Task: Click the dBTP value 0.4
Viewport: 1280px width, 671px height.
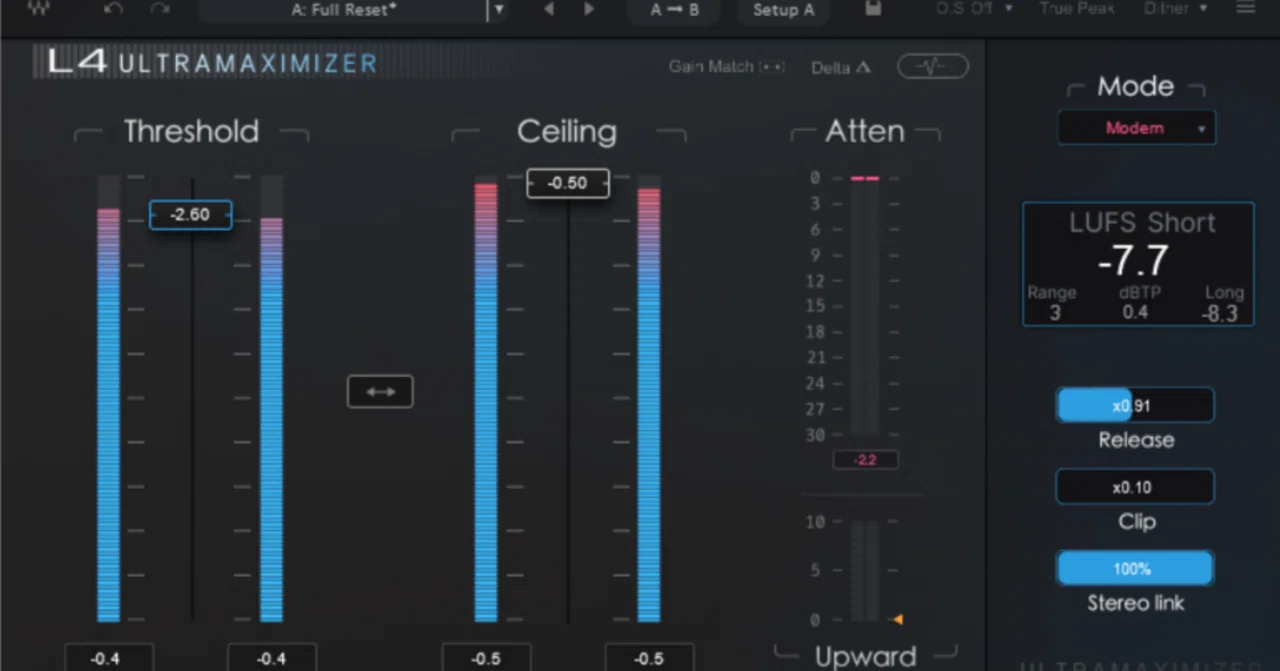Action: pyautogui.click(x=1136, y=313)
